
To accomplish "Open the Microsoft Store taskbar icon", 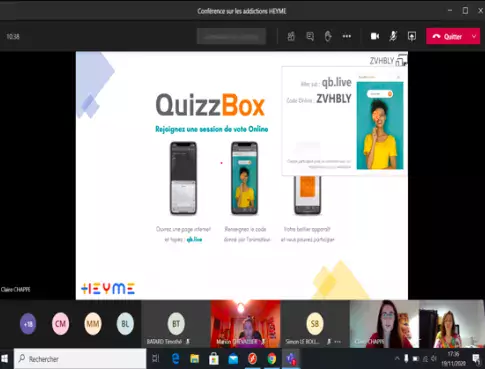I will tap(214, 359).
